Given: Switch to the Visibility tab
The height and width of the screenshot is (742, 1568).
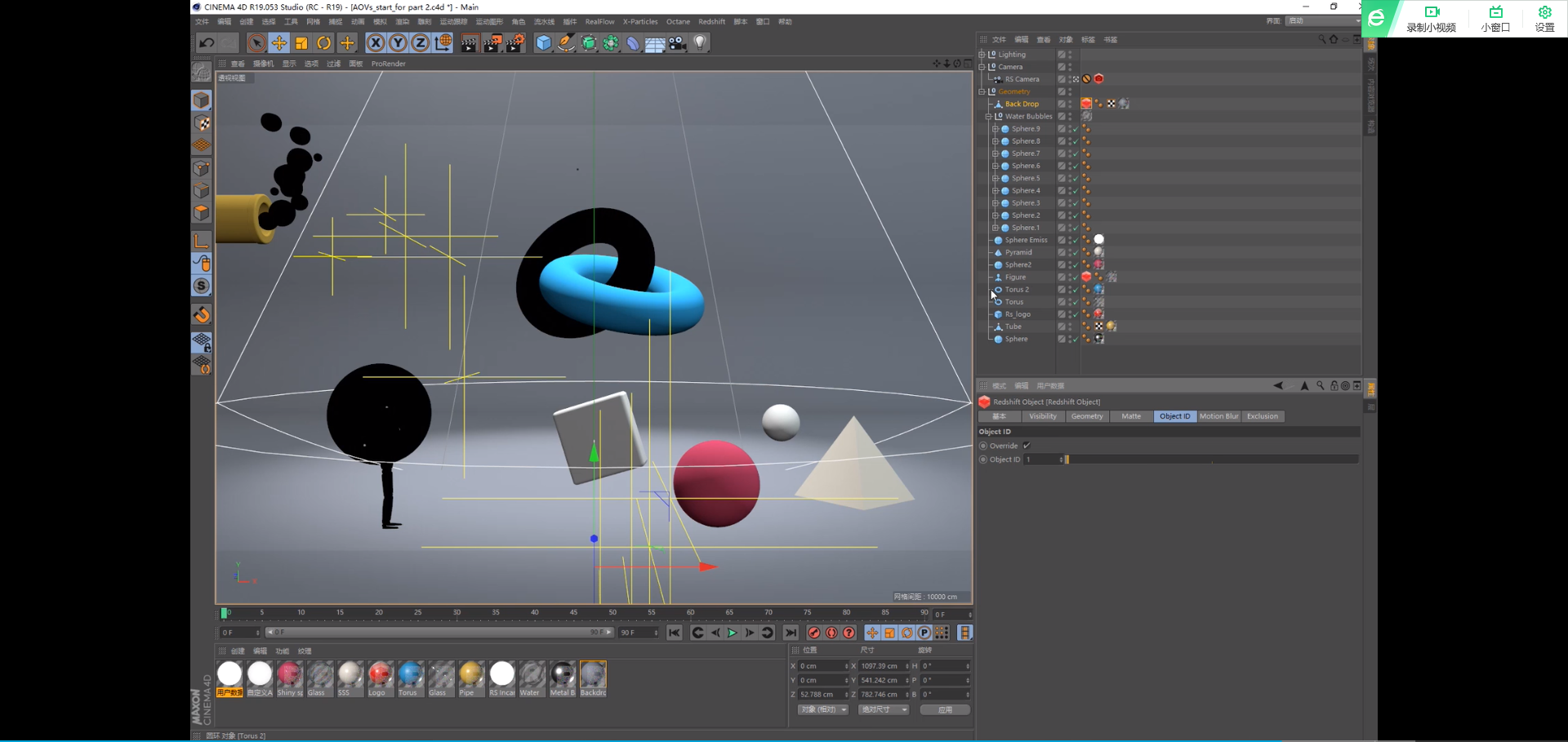Looking at the screenshot, I should [x=1042, y=416].
